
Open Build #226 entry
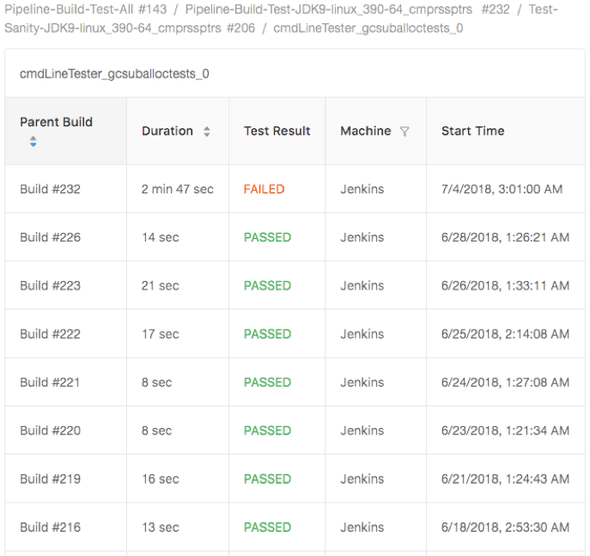[x=50, y=237]
